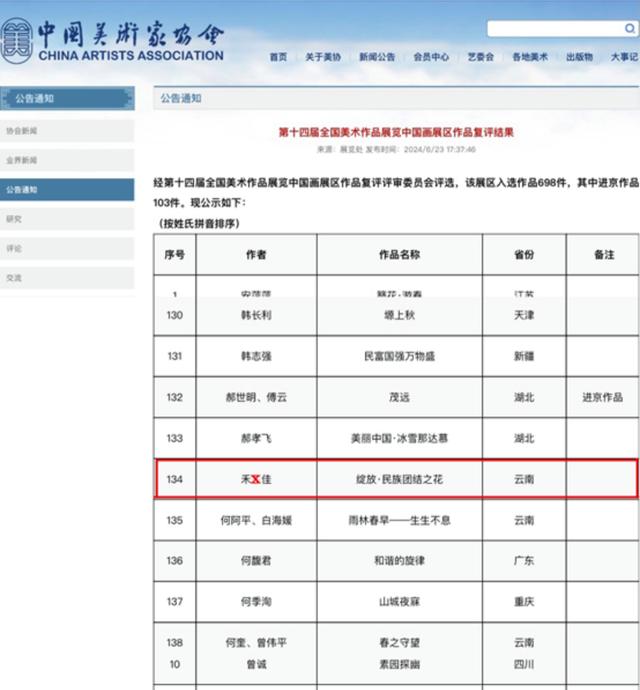
Task: Click the 进京作品 remark in row 132
Action: tap(603, 397)
